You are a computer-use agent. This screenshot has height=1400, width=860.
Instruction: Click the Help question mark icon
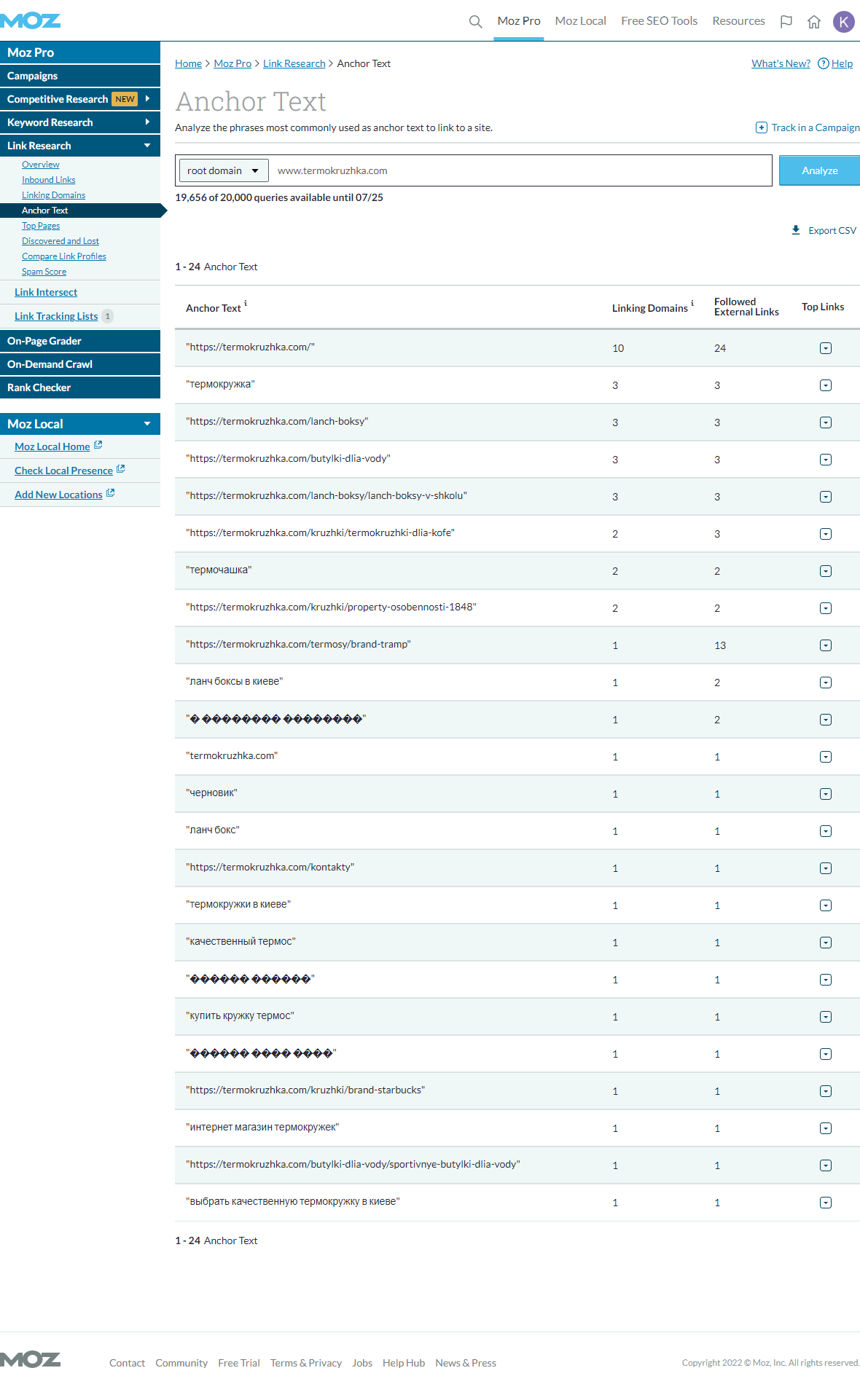point(824,63)
